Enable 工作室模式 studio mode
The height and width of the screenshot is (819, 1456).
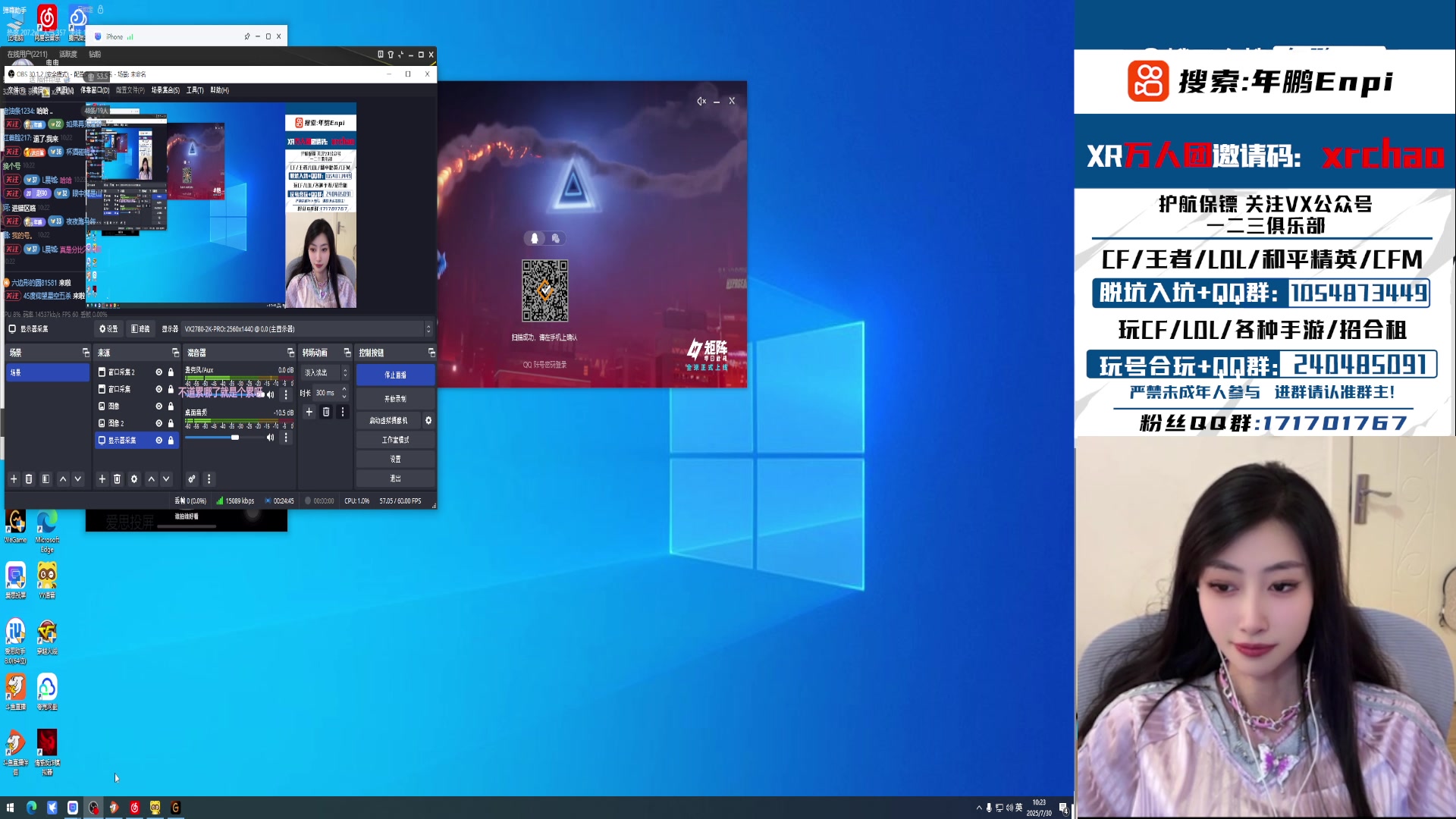[x=395, y=440]
